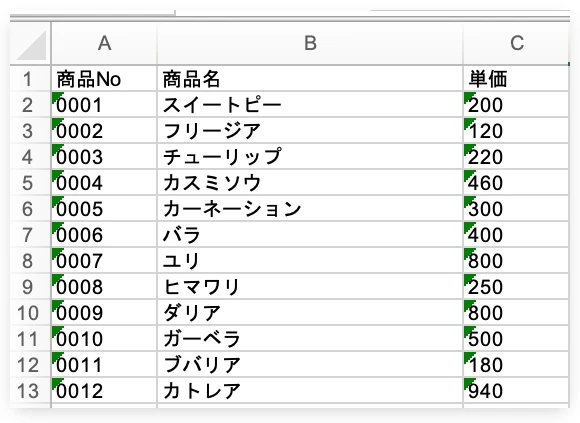Select cell containing ガーベラ
The image size is (580, 423).
coord(310,338)
